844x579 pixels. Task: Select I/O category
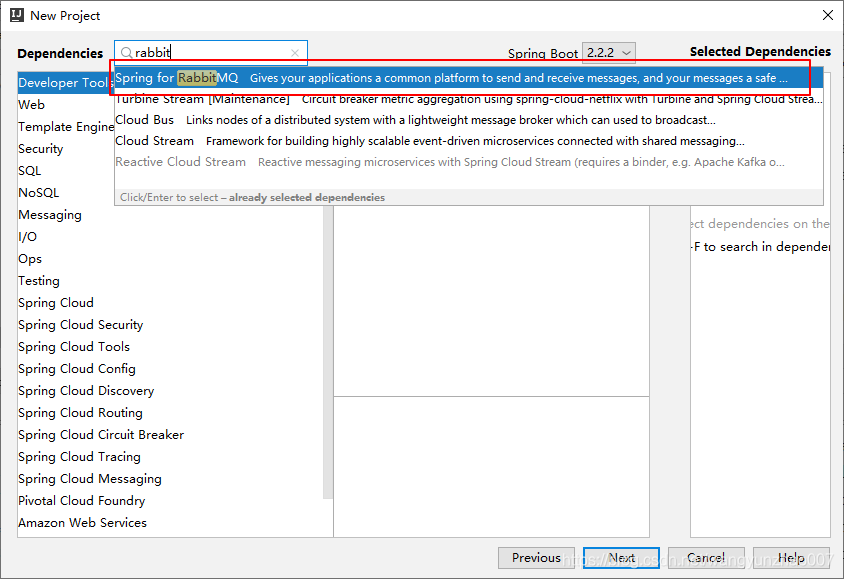(27, 237)
